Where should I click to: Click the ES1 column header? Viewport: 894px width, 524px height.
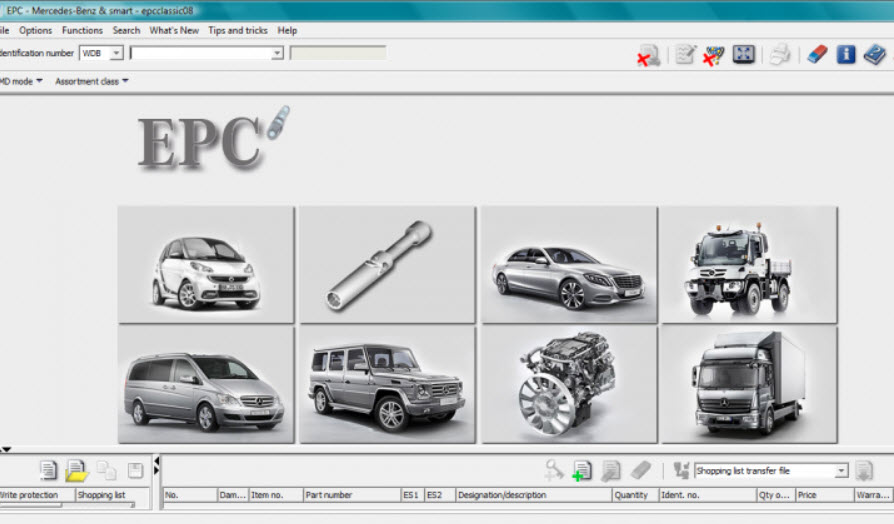[413, 495]
